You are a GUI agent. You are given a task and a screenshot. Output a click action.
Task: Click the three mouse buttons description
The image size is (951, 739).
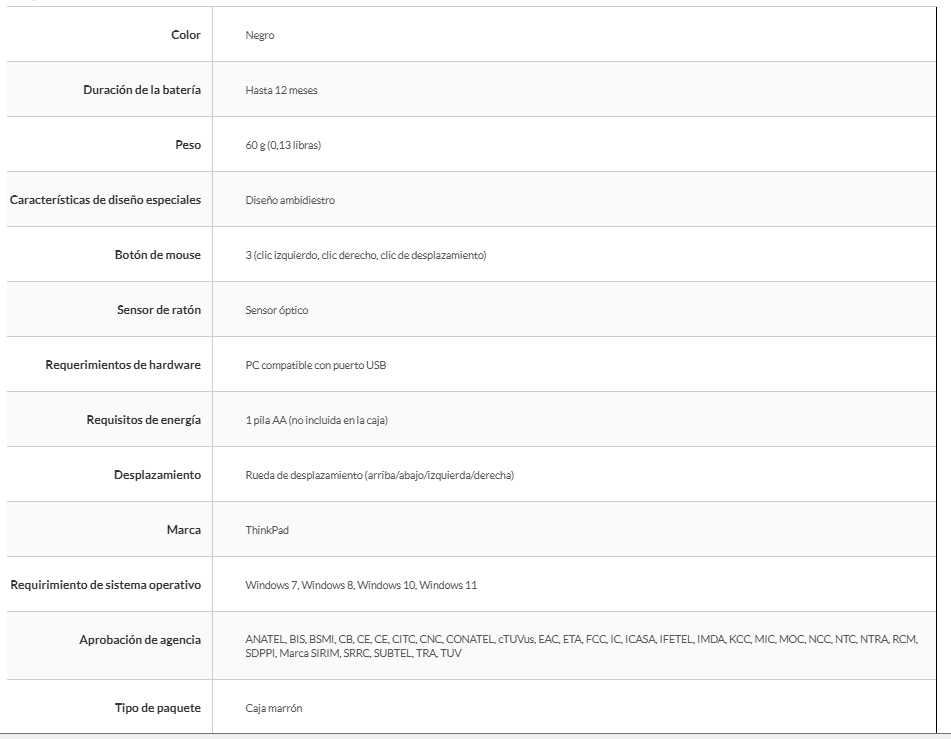[365, 256]
